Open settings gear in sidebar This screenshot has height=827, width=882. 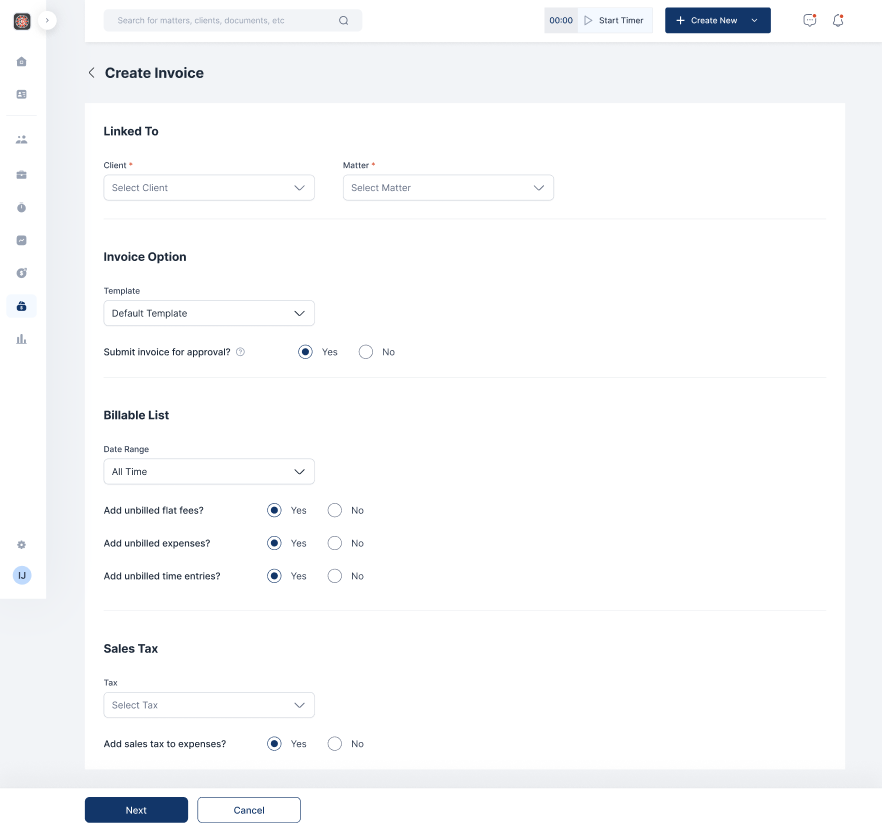pyautogui.click(x=21, y=545)
